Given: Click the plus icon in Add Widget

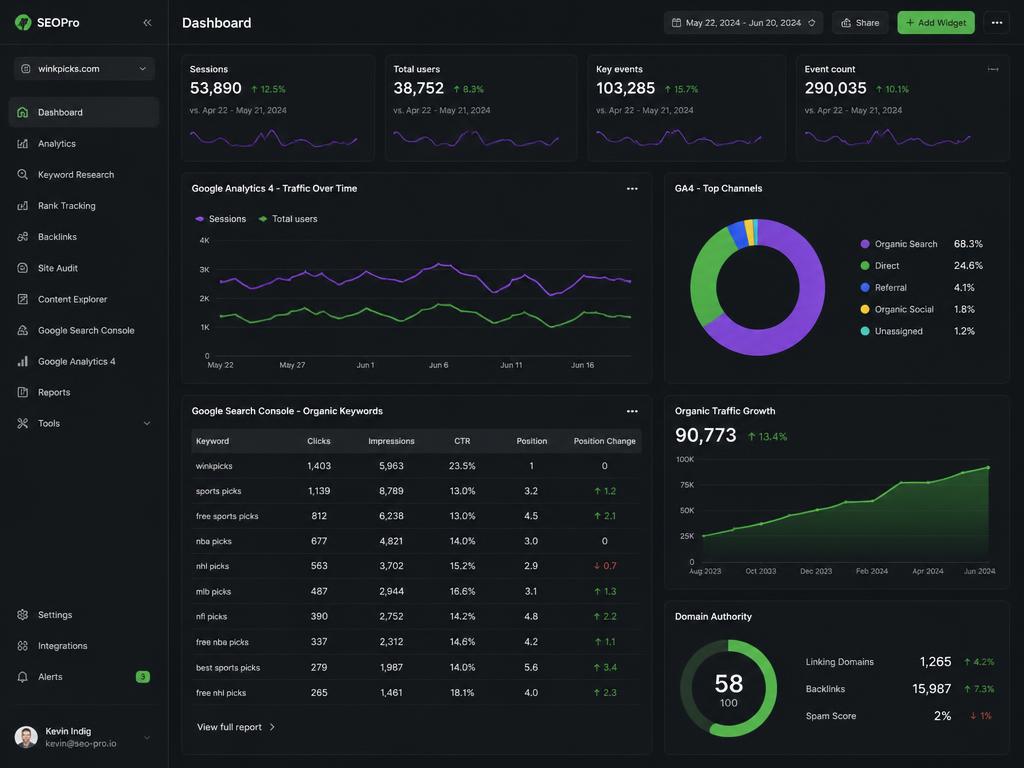Looking at the screenshot, I should click(910, 23).
